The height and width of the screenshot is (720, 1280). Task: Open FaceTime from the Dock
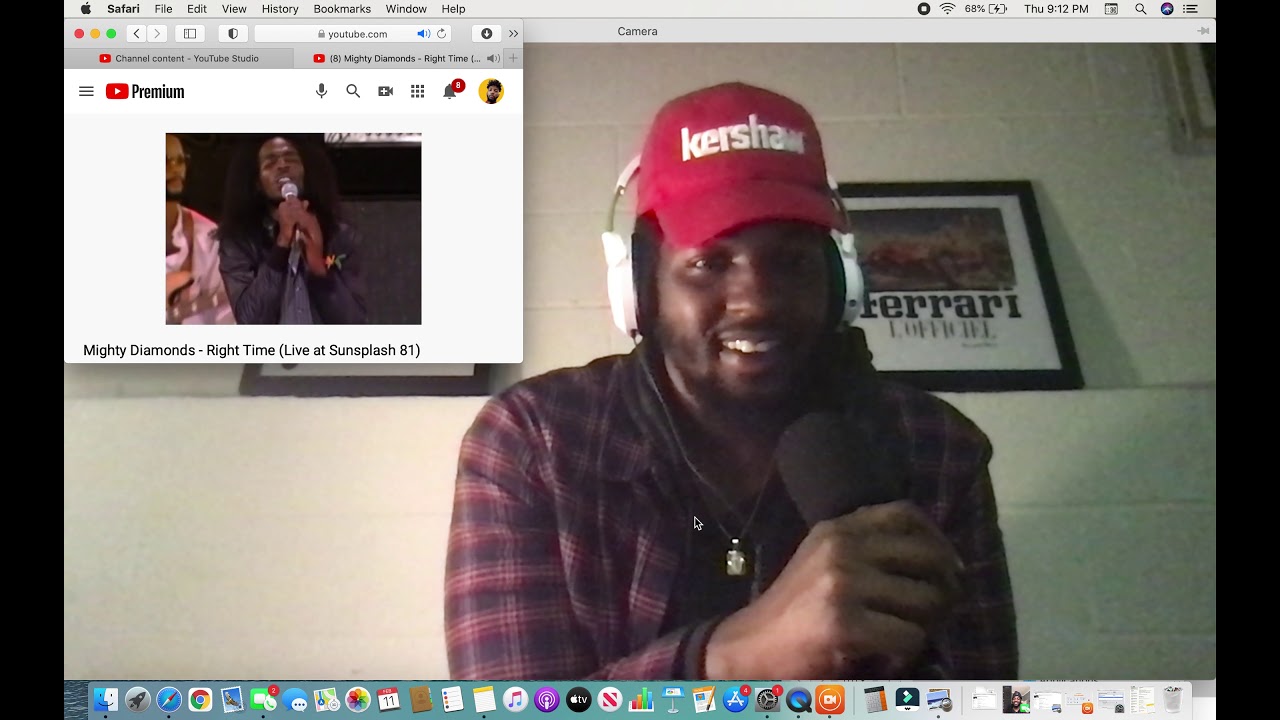pos(263,700)
